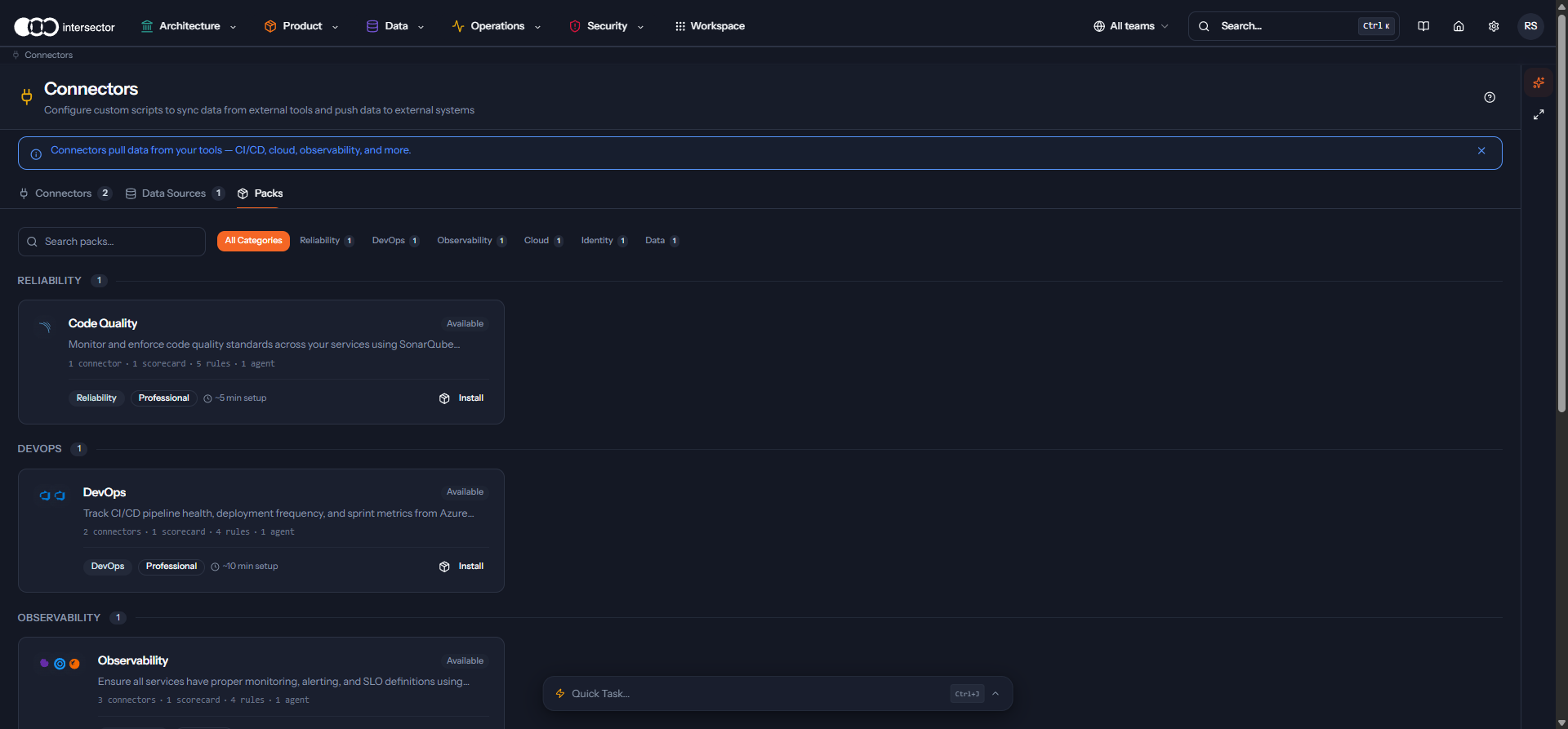Click the globe icon beside All teams
This screenshot has height=729, width=1568.
click(1099, 26)
